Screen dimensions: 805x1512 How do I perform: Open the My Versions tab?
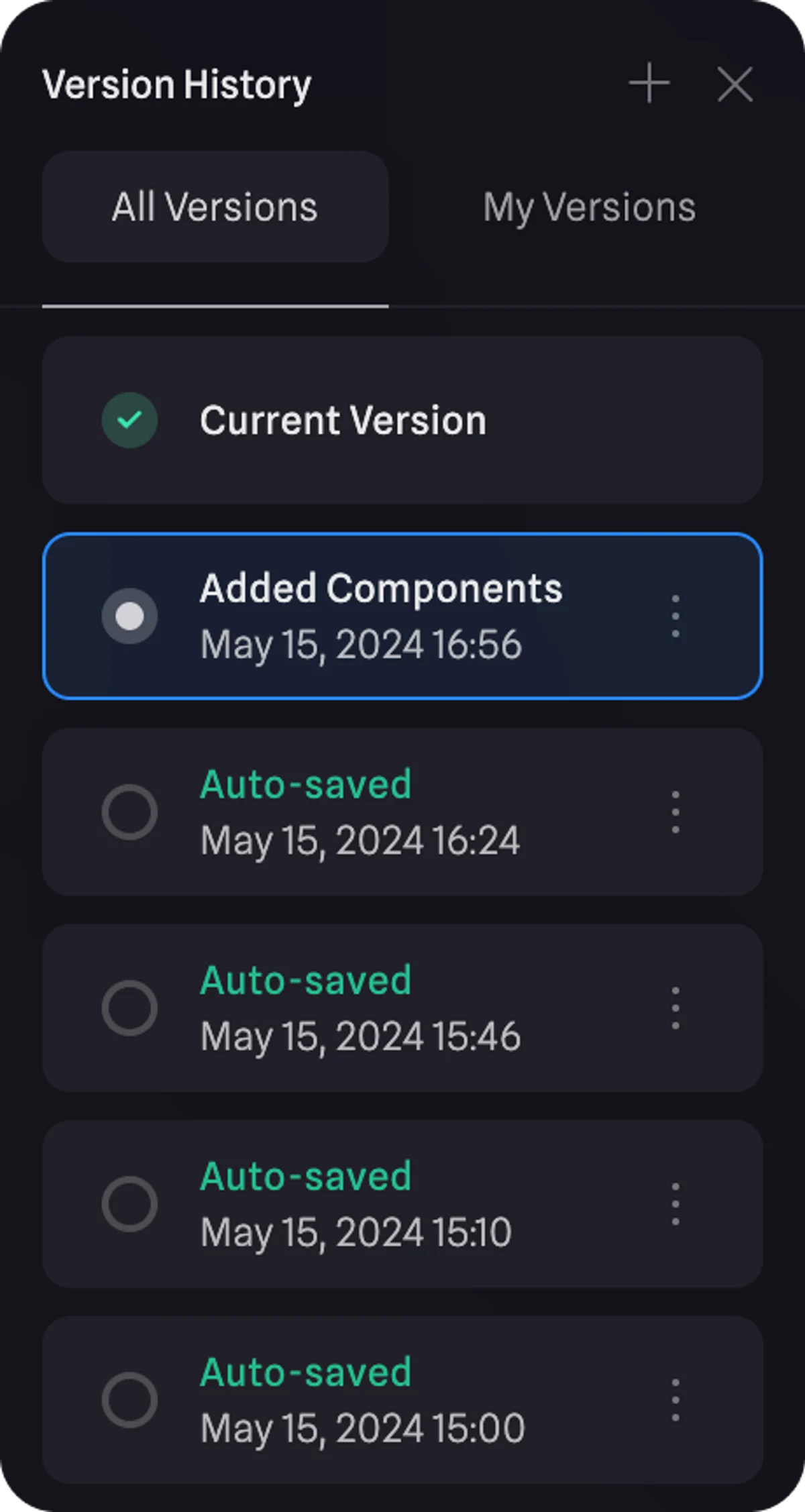click(x=589, y=207)
